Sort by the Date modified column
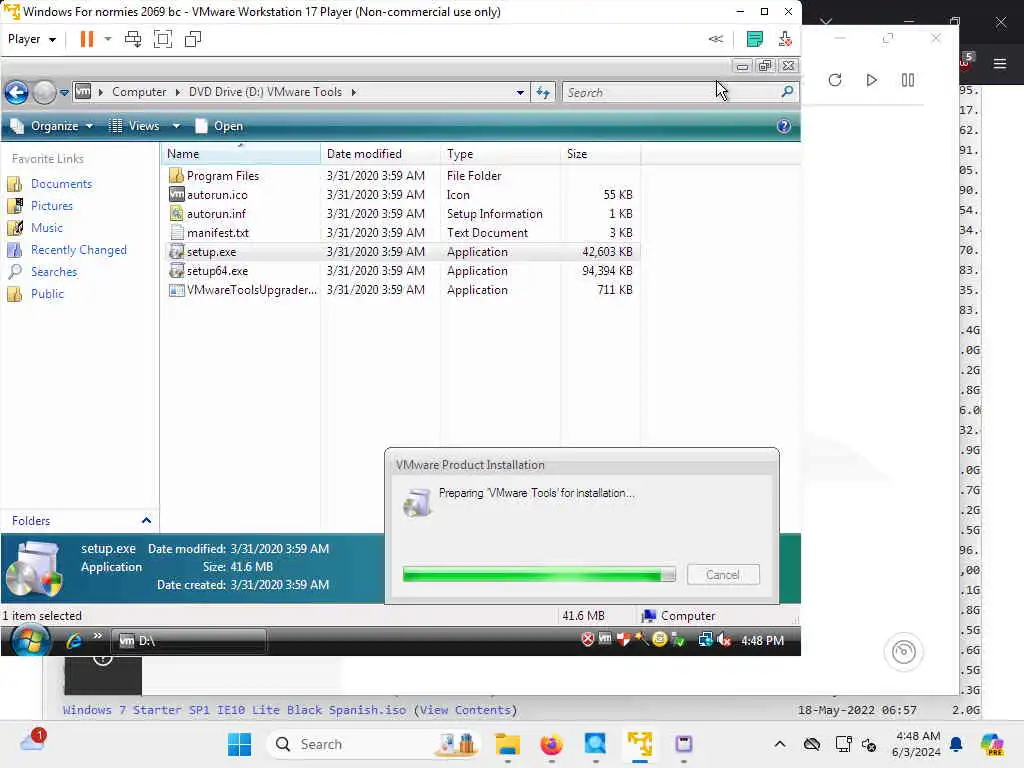 coord(381,154)
